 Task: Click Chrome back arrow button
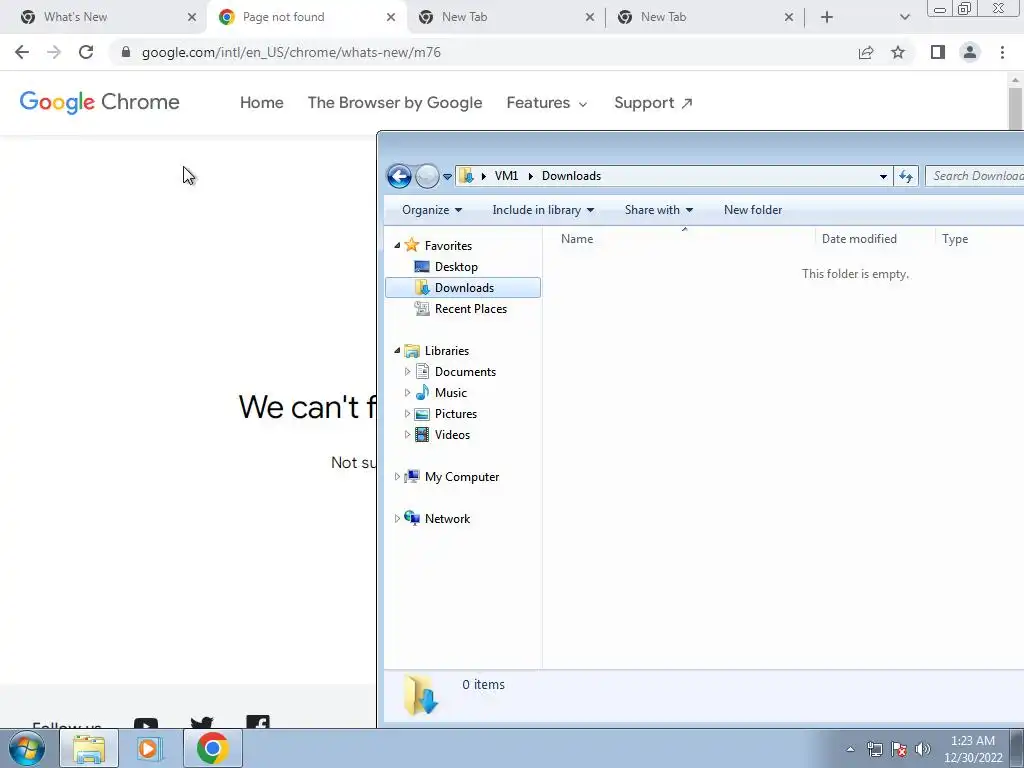click(22, 52)
